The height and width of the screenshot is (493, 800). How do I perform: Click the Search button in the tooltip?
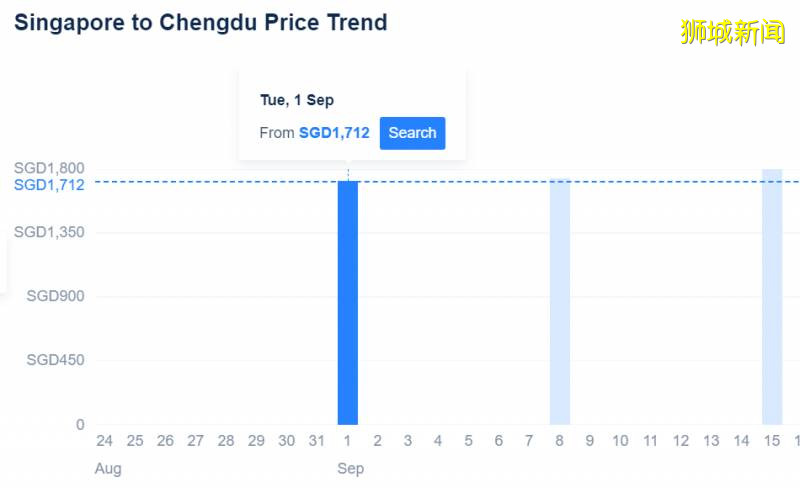pyautogui.click(x=412, y=133)
